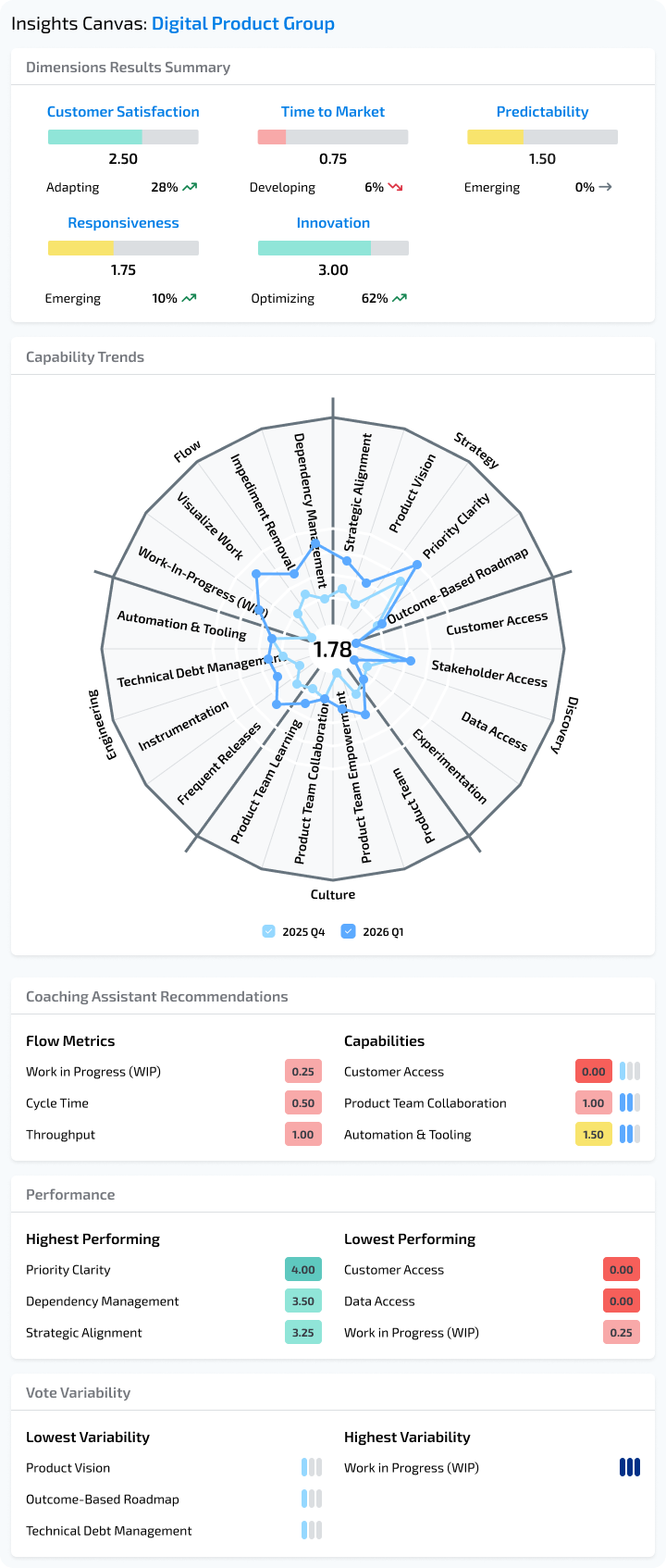Click the variability bars beside Technical Debt Management
Viewport: 666px width, 1568px height.
tap(312, 1530)
